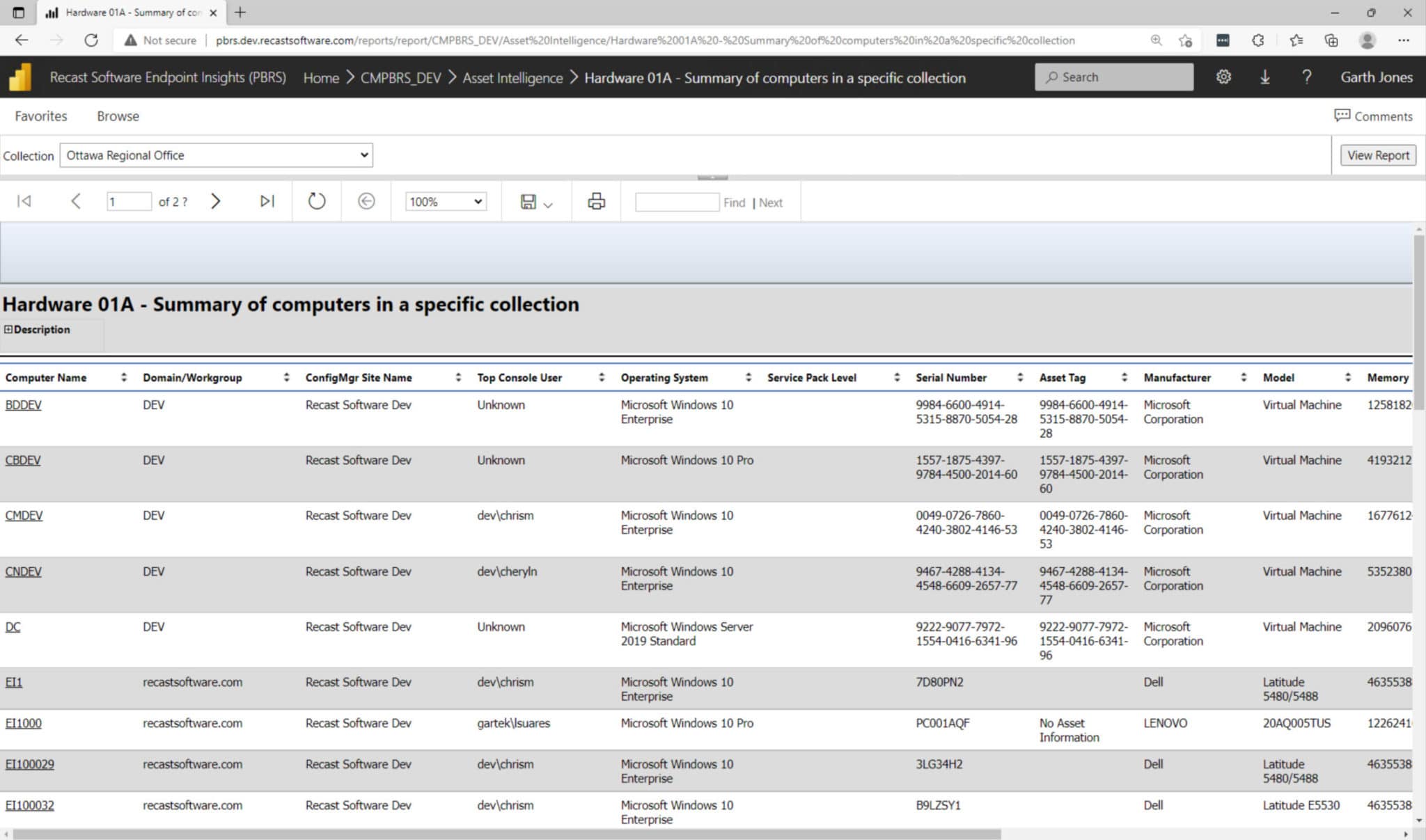Open the Comments panel

(1373, 116)
